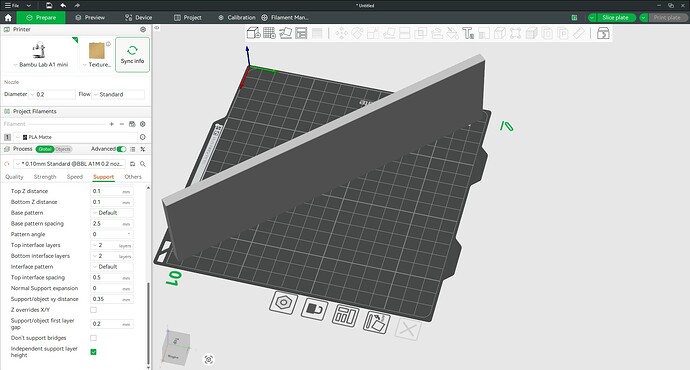Toggle the Advanced switch
The image size is (690, 370).
[x=121, y=149]
